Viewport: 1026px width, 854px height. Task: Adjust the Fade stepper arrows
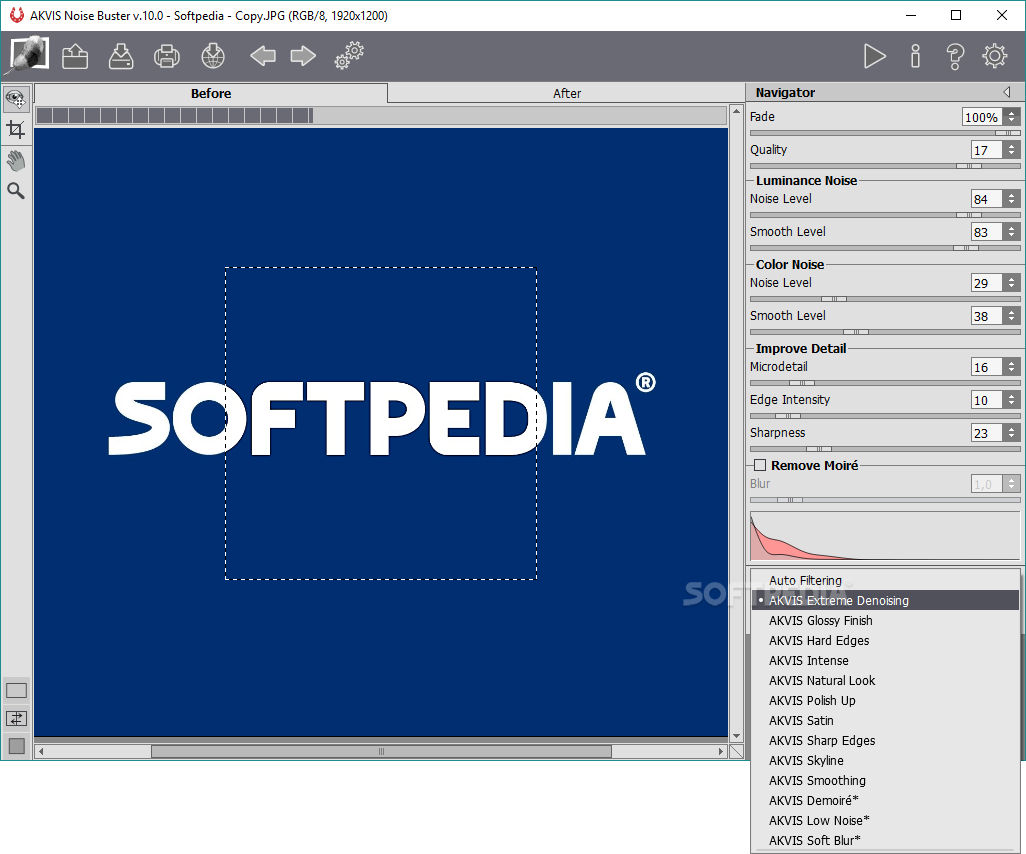tap(1012, 117)
